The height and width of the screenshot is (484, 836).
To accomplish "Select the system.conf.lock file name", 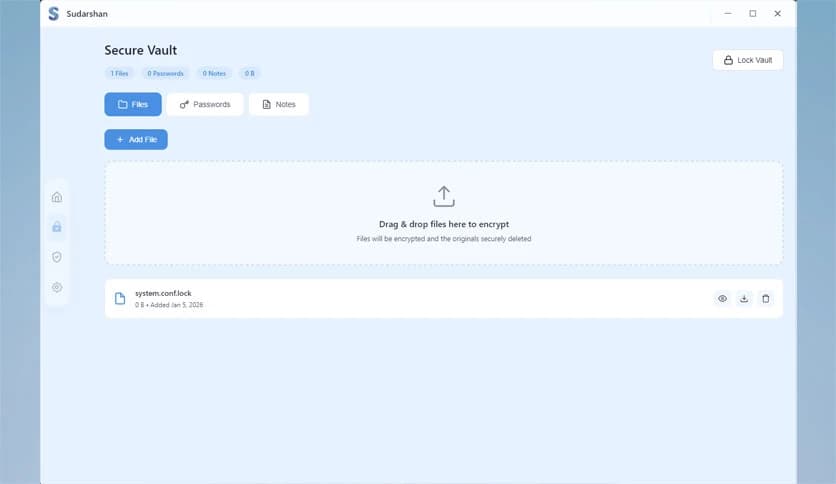I will (x=163, y=293).
